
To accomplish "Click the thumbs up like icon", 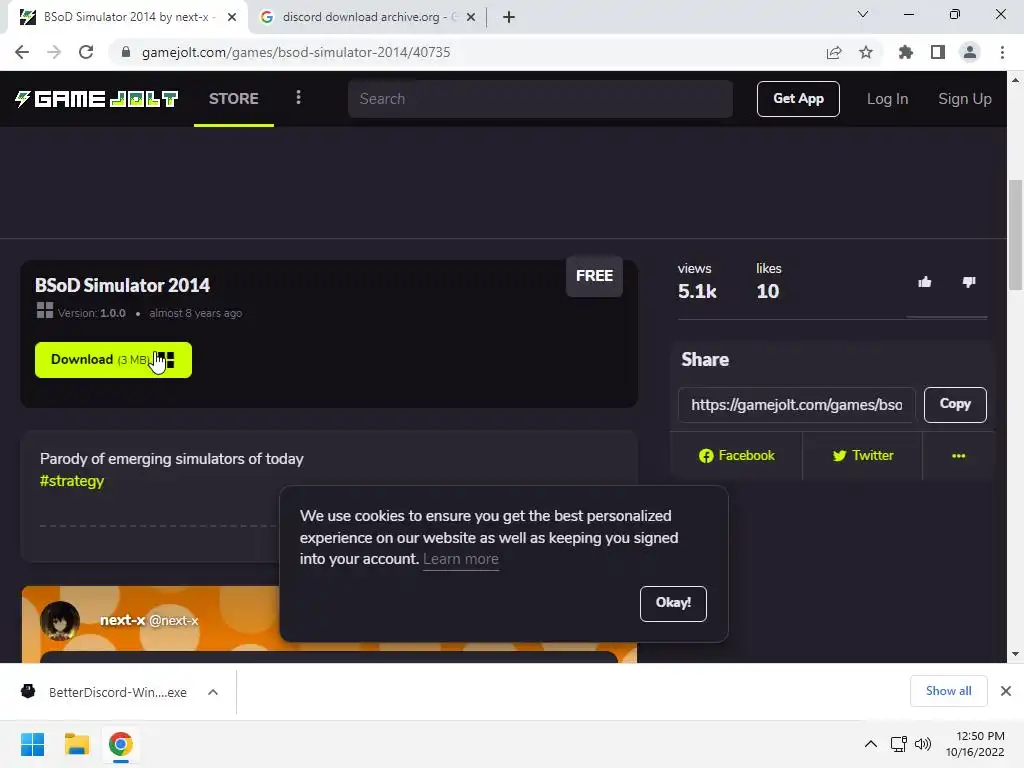I will click(x=925, y=282).
